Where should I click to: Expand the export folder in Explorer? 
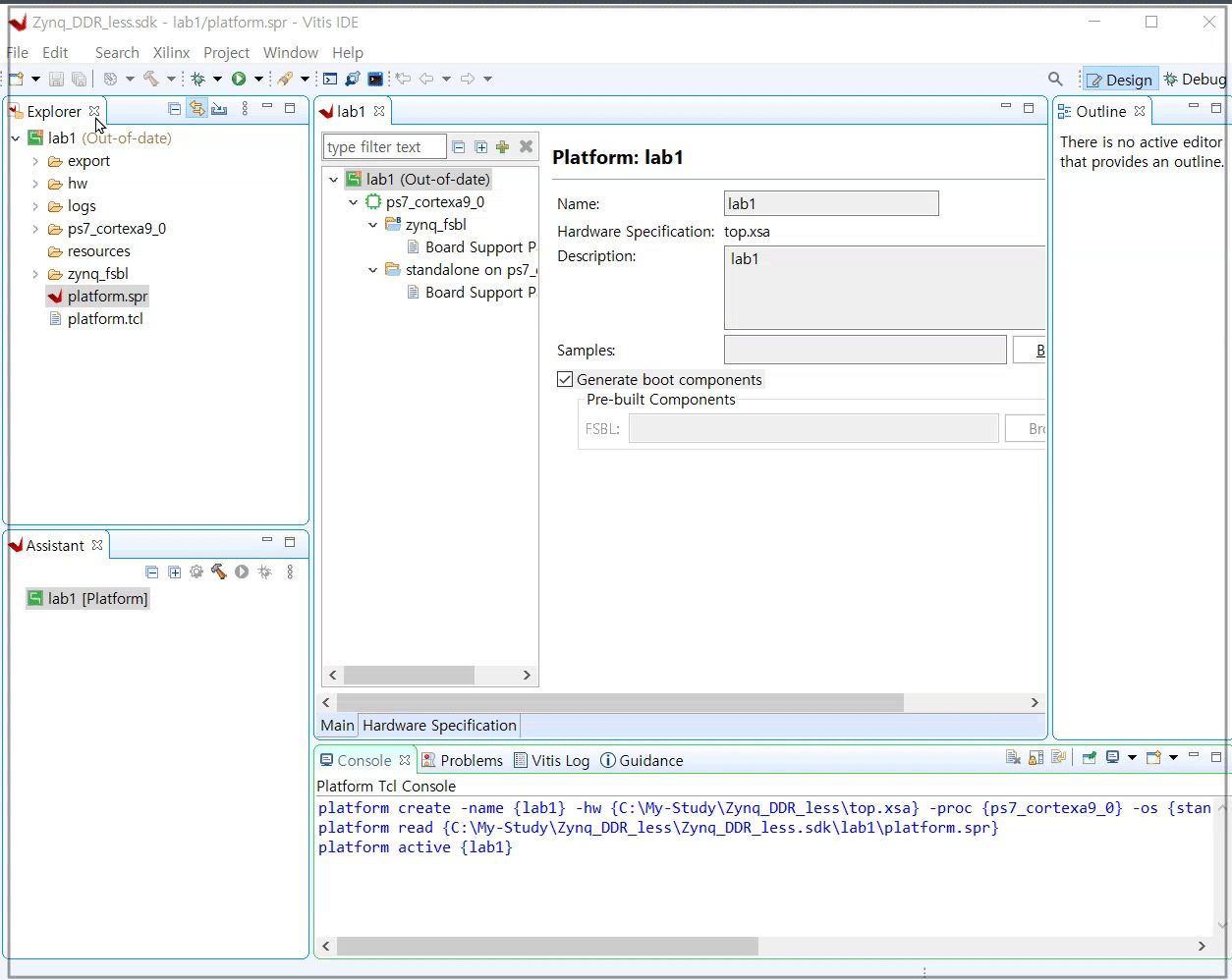coord(35,161)
